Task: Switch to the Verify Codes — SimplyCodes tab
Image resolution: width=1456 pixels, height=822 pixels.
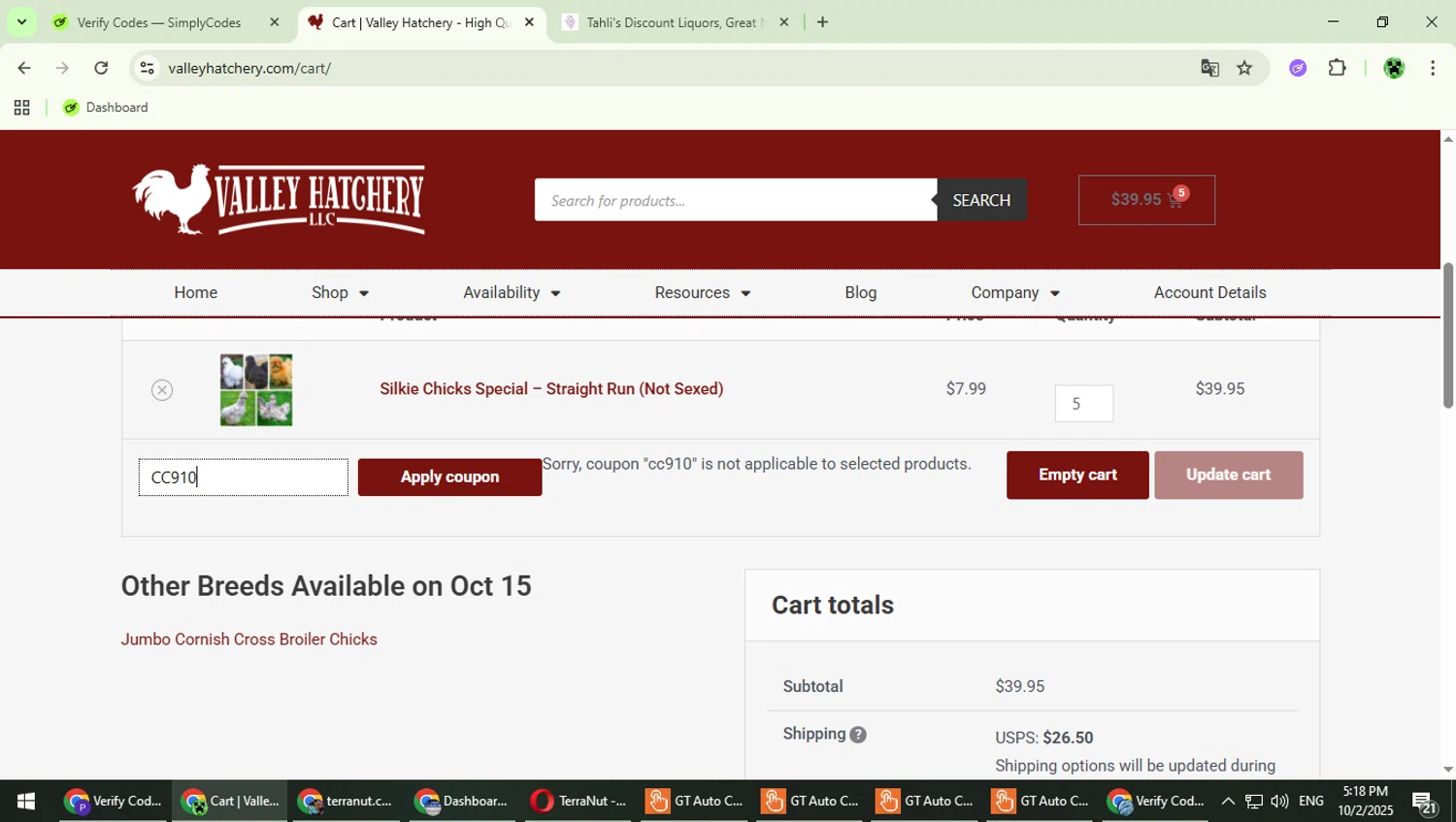Action: pyautogui.click(x=158, y=22)
